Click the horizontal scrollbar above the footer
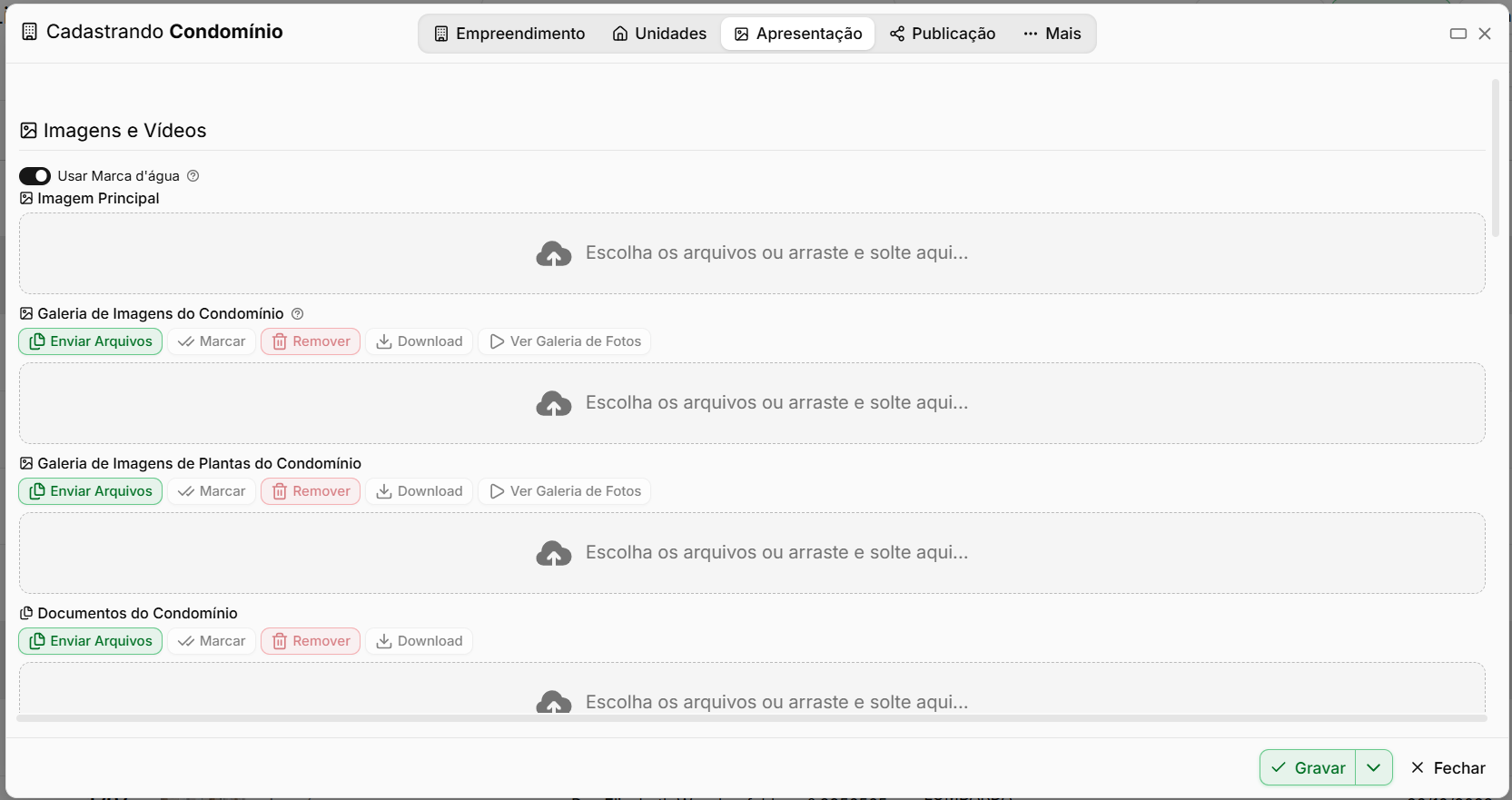Image resolution: width=1512 pixels, height=800 pixels. (752, 718)
